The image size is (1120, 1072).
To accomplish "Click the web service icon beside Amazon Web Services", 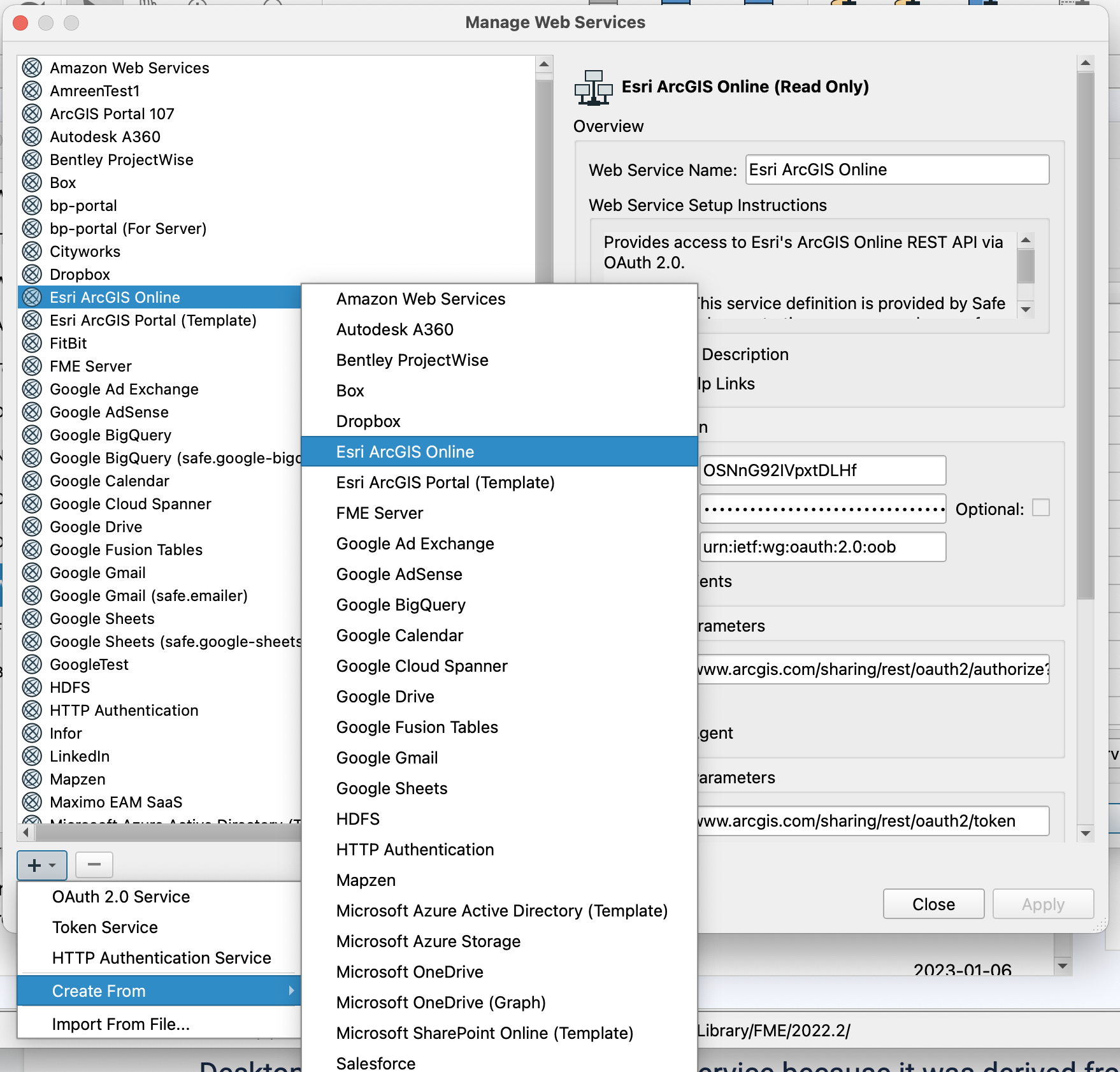I will coord(32,68).
